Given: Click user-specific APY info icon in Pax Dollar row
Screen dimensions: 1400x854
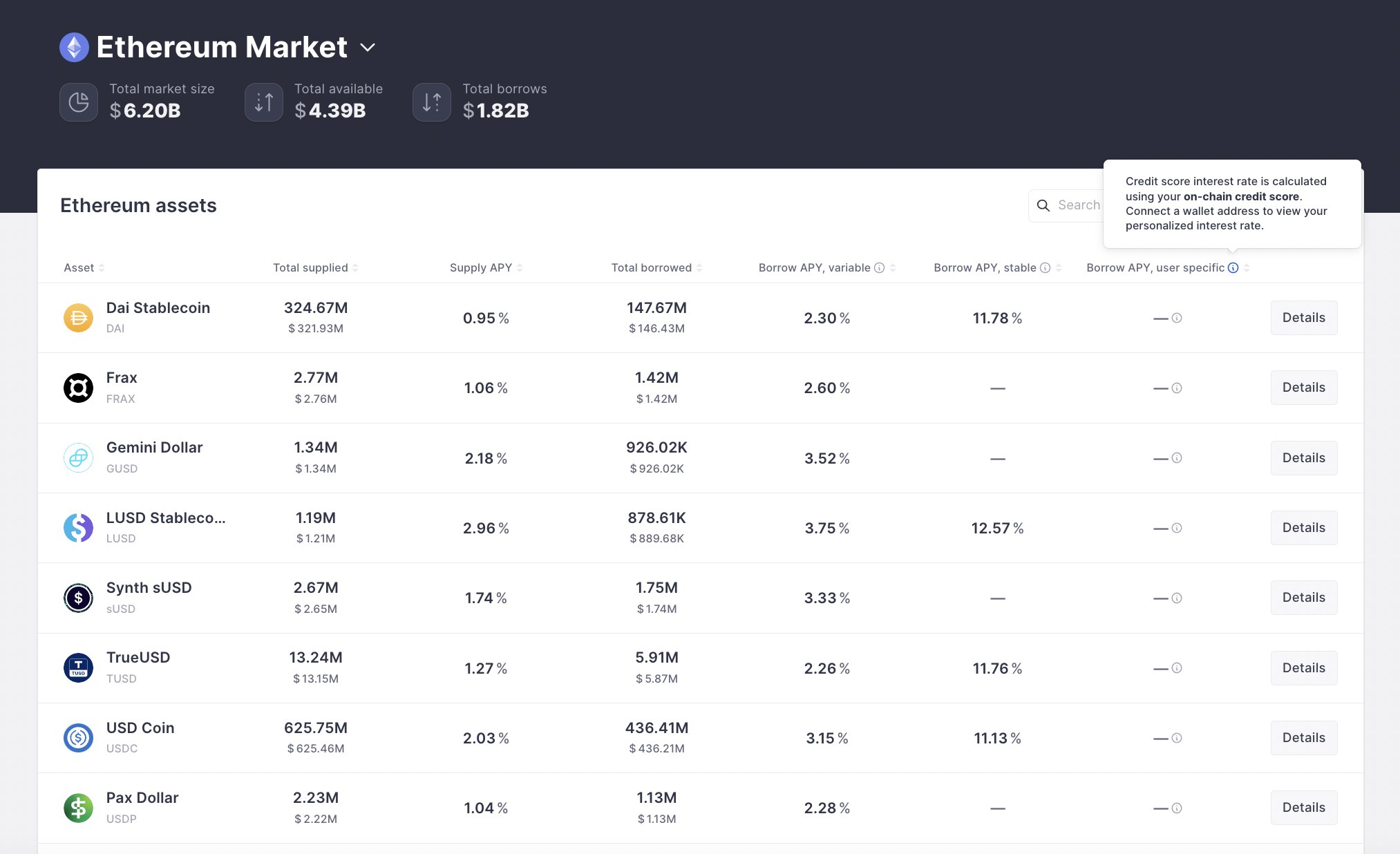Looking at the screenshot, I should pyautogui.click(x=1177, y=808).
